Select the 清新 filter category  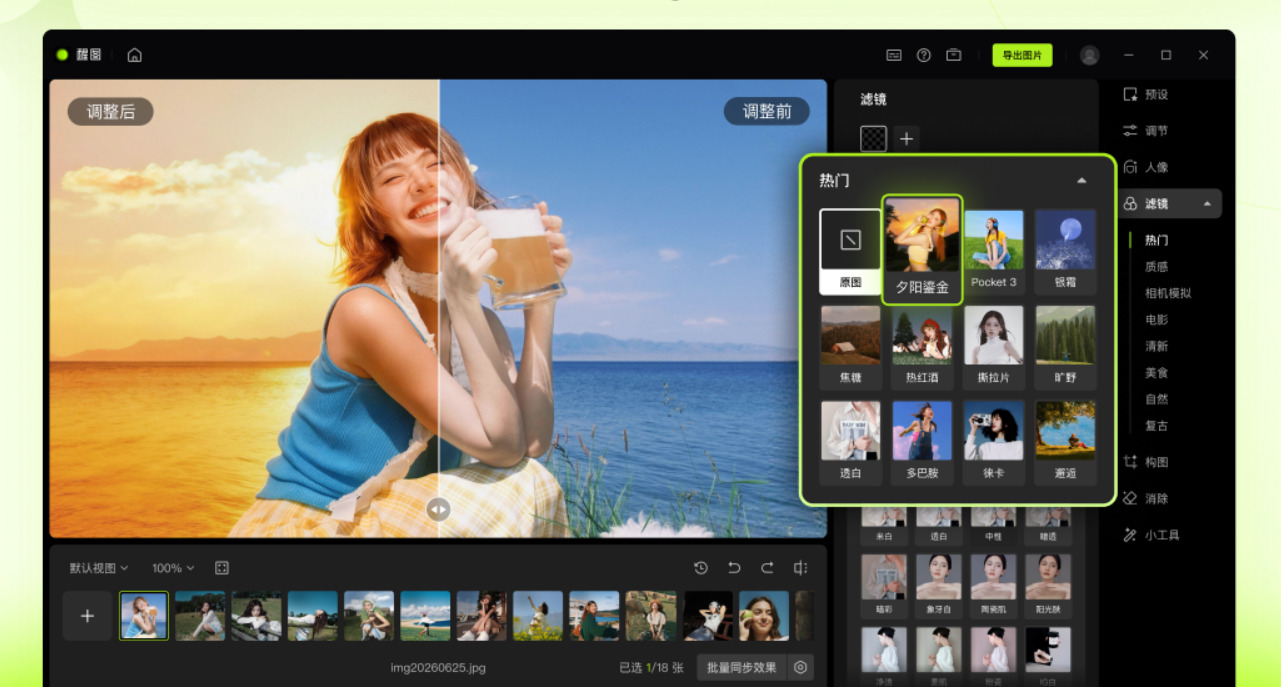pyautogui.click(x=1156, y=346)
